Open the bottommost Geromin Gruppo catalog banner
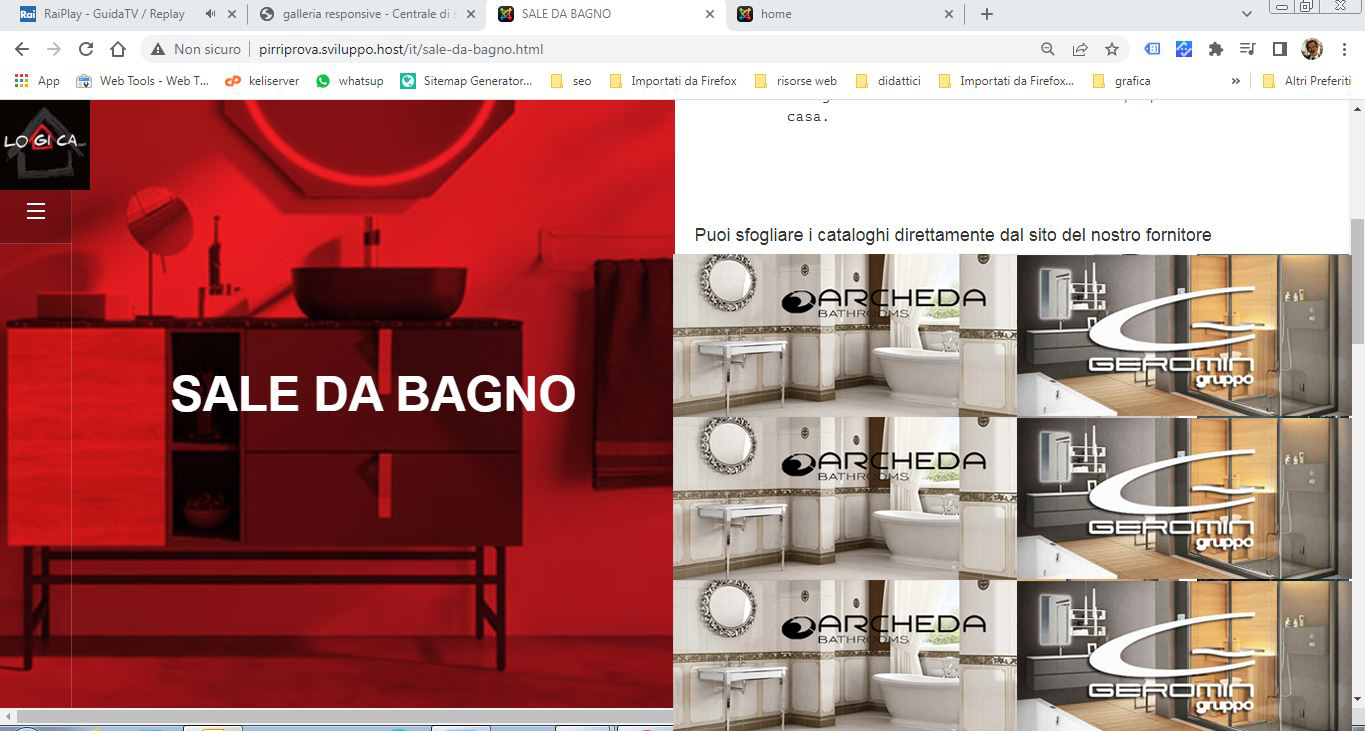This screenshot has width=1365, height=731. [1184, 655]
